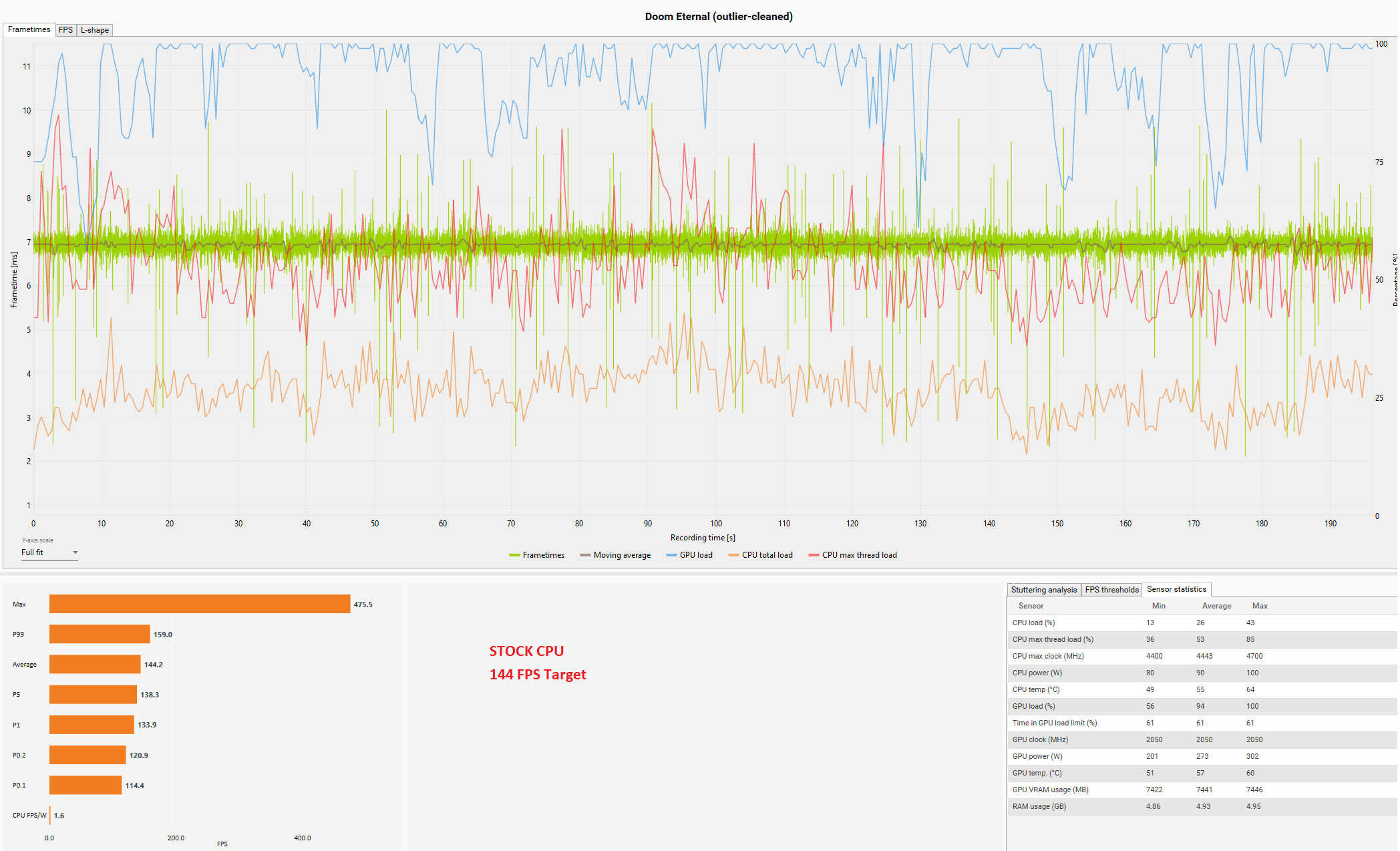Toggle the Frametimes legend entry
1400x851 pixels.
(536, 555)
